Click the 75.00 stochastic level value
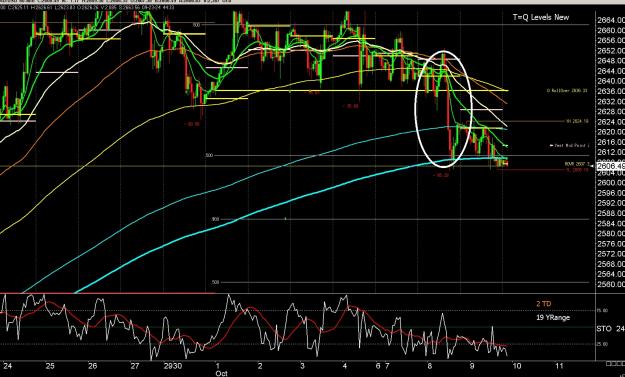Screen dimensions: 625x377 (602, 310)
